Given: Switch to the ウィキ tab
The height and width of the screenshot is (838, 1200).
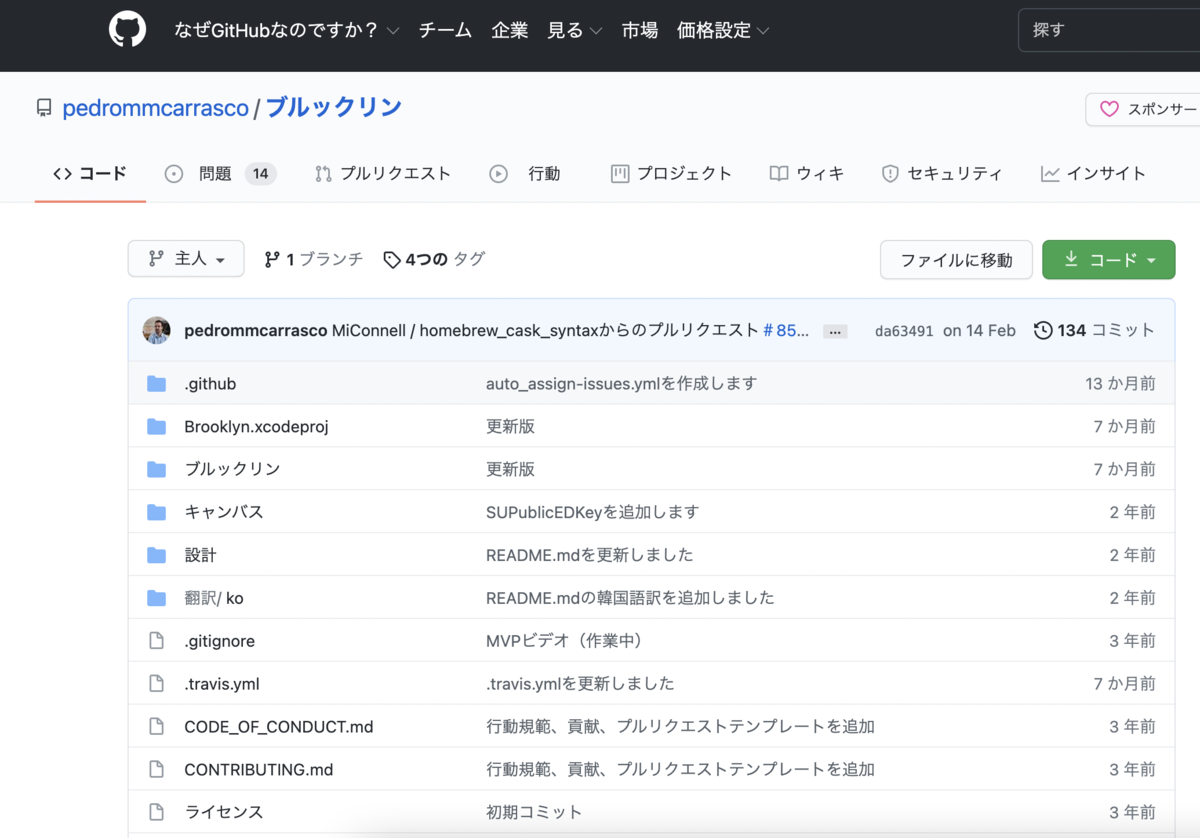Looking at the screenshot, I should click(x=807, y=174).
